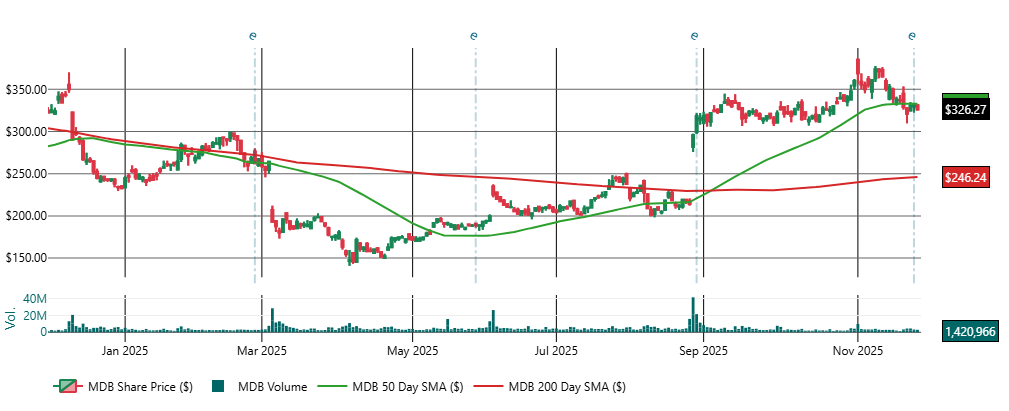
Task: Click the earnings marker icon just before Mar 2025
Action: tap(254, 36)
